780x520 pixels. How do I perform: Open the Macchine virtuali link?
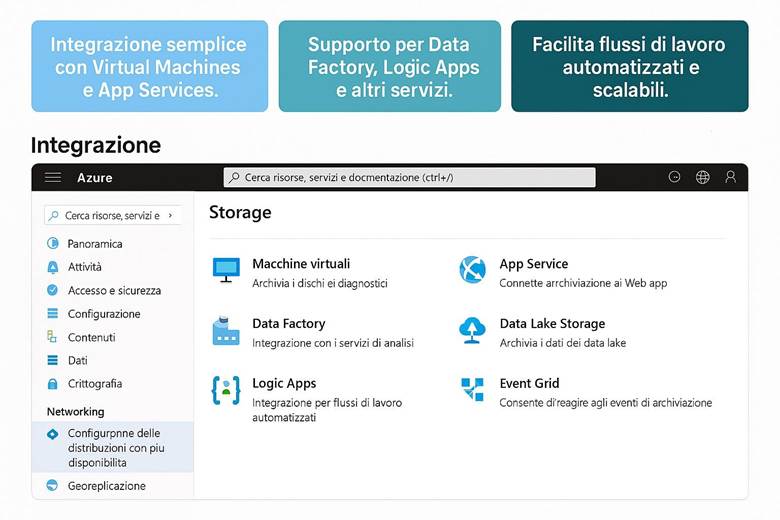coord(301,264)
